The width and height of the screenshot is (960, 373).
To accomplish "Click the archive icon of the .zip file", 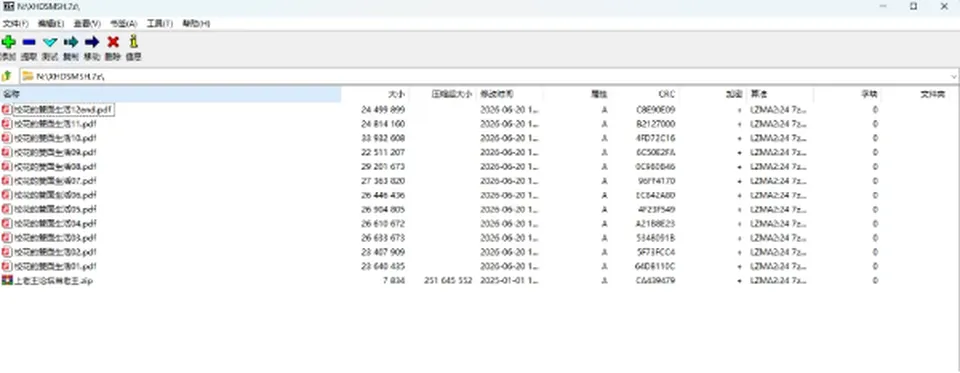I will coord(7,281).
